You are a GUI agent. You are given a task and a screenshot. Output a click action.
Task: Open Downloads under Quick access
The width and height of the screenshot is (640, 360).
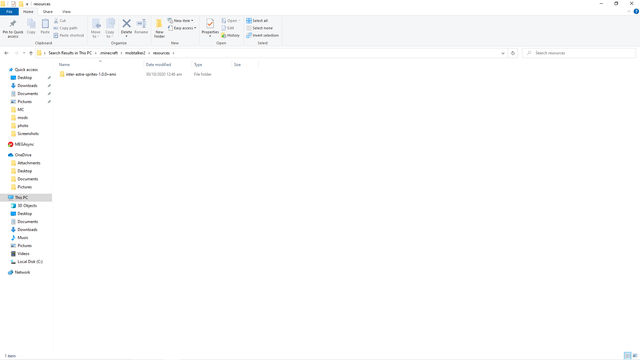27,86
